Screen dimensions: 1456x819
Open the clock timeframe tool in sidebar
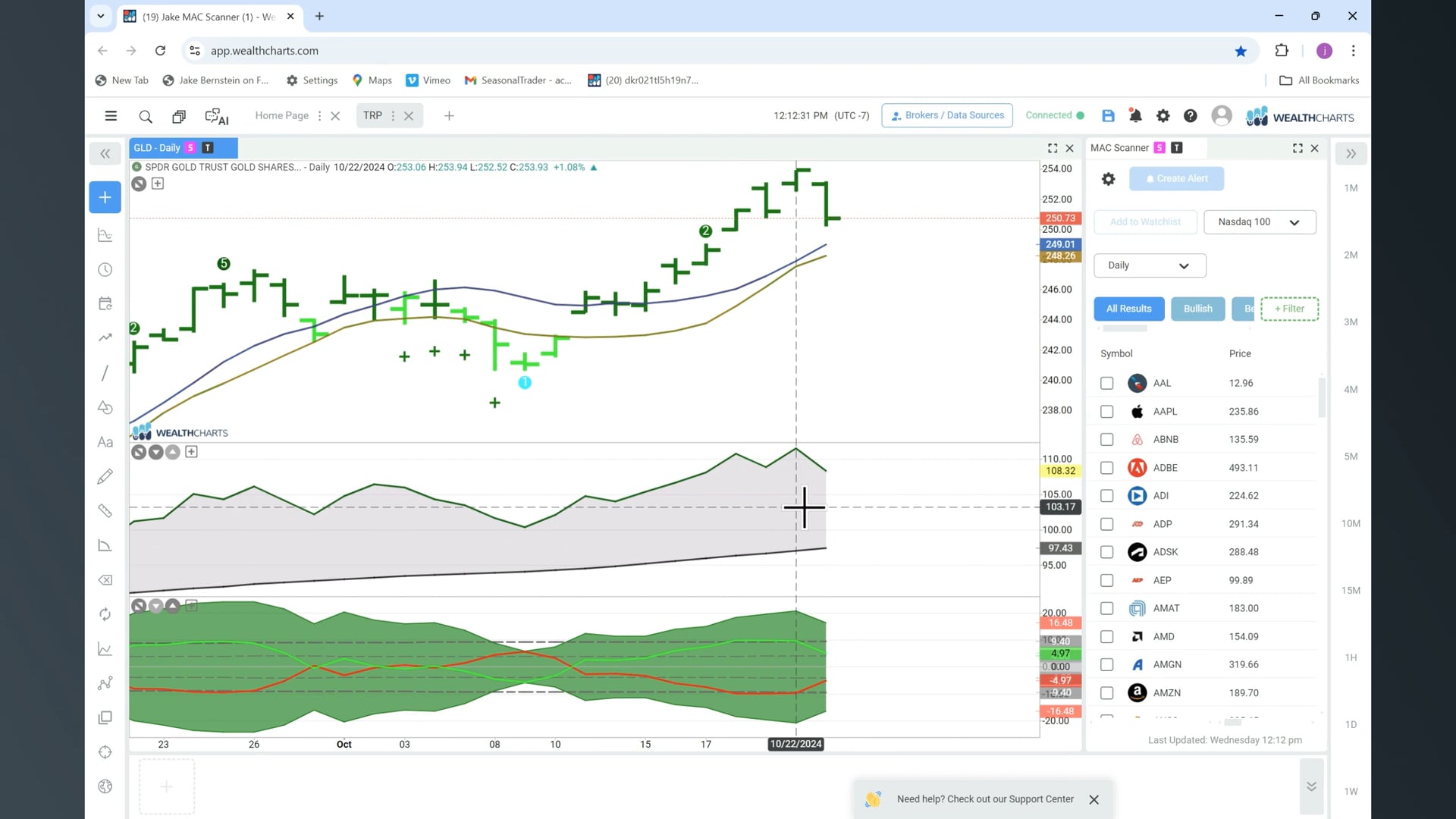point(105,270)
